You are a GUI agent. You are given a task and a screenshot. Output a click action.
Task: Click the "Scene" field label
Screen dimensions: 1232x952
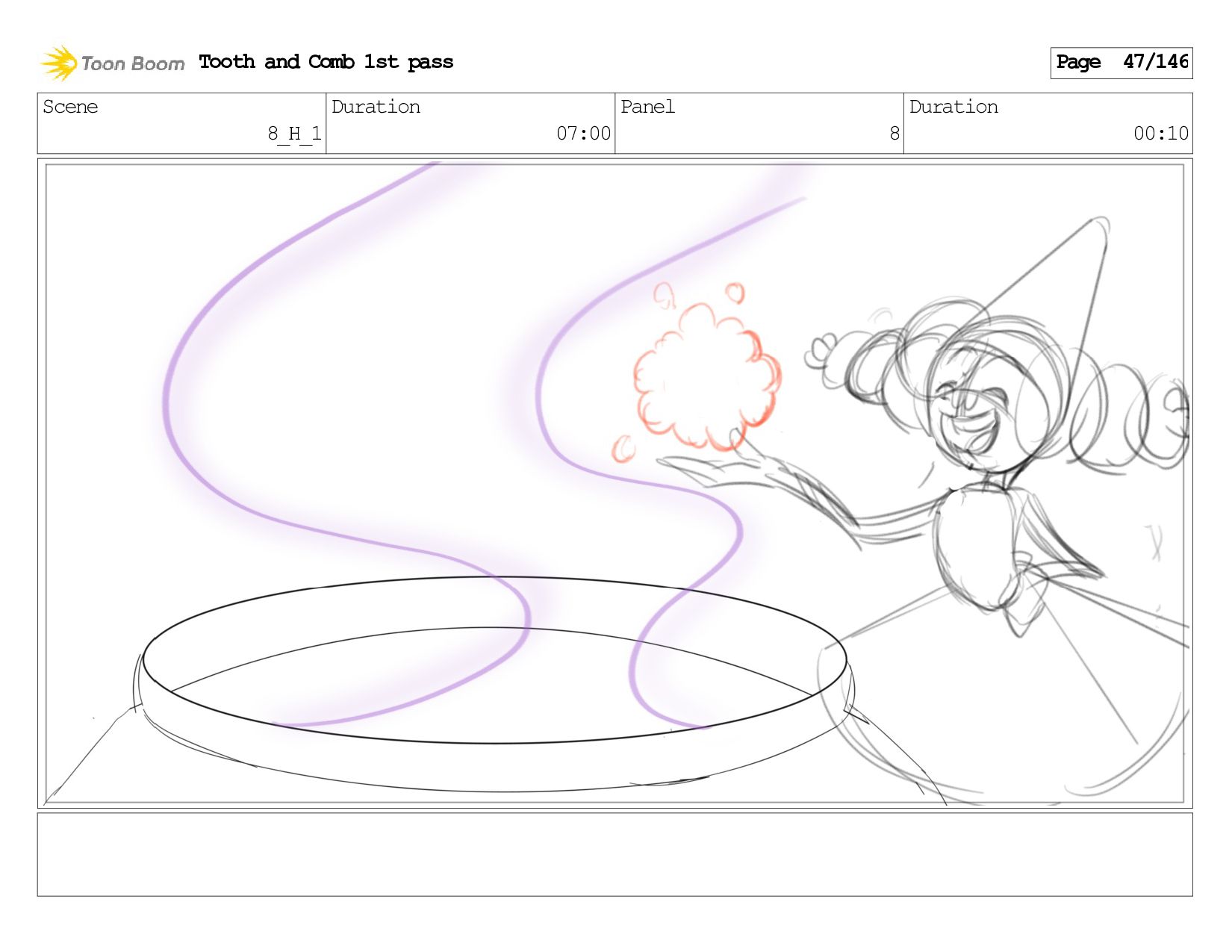70,107
